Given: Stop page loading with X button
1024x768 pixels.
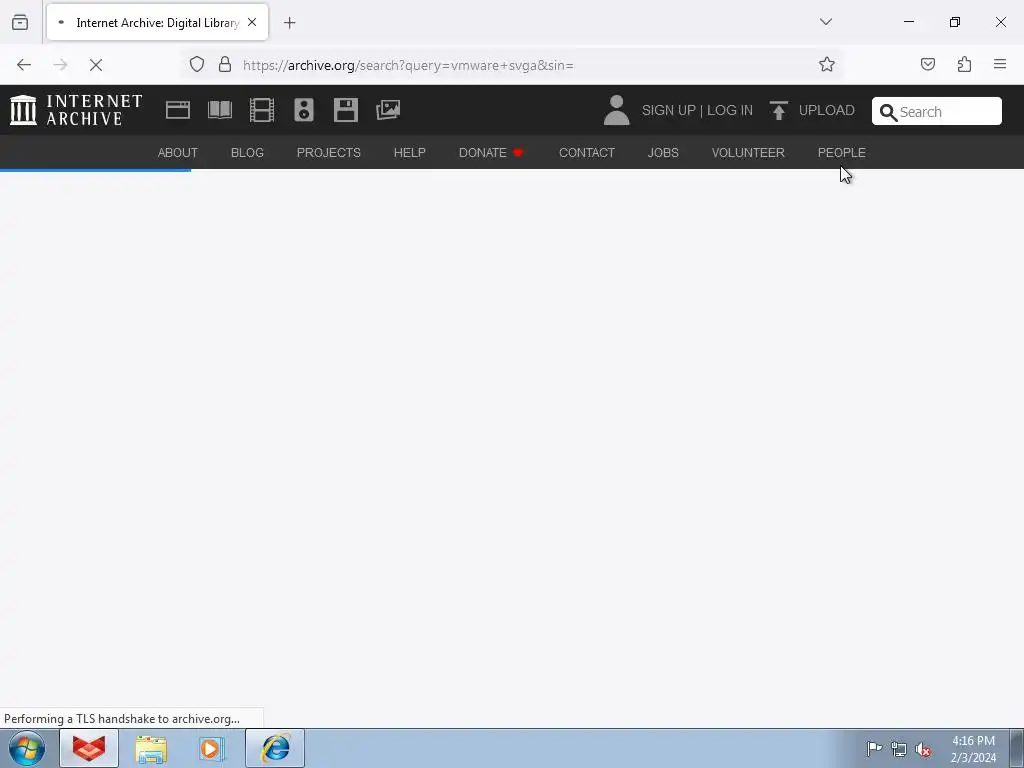Looking at the screenshot, I should coord(96,65).
